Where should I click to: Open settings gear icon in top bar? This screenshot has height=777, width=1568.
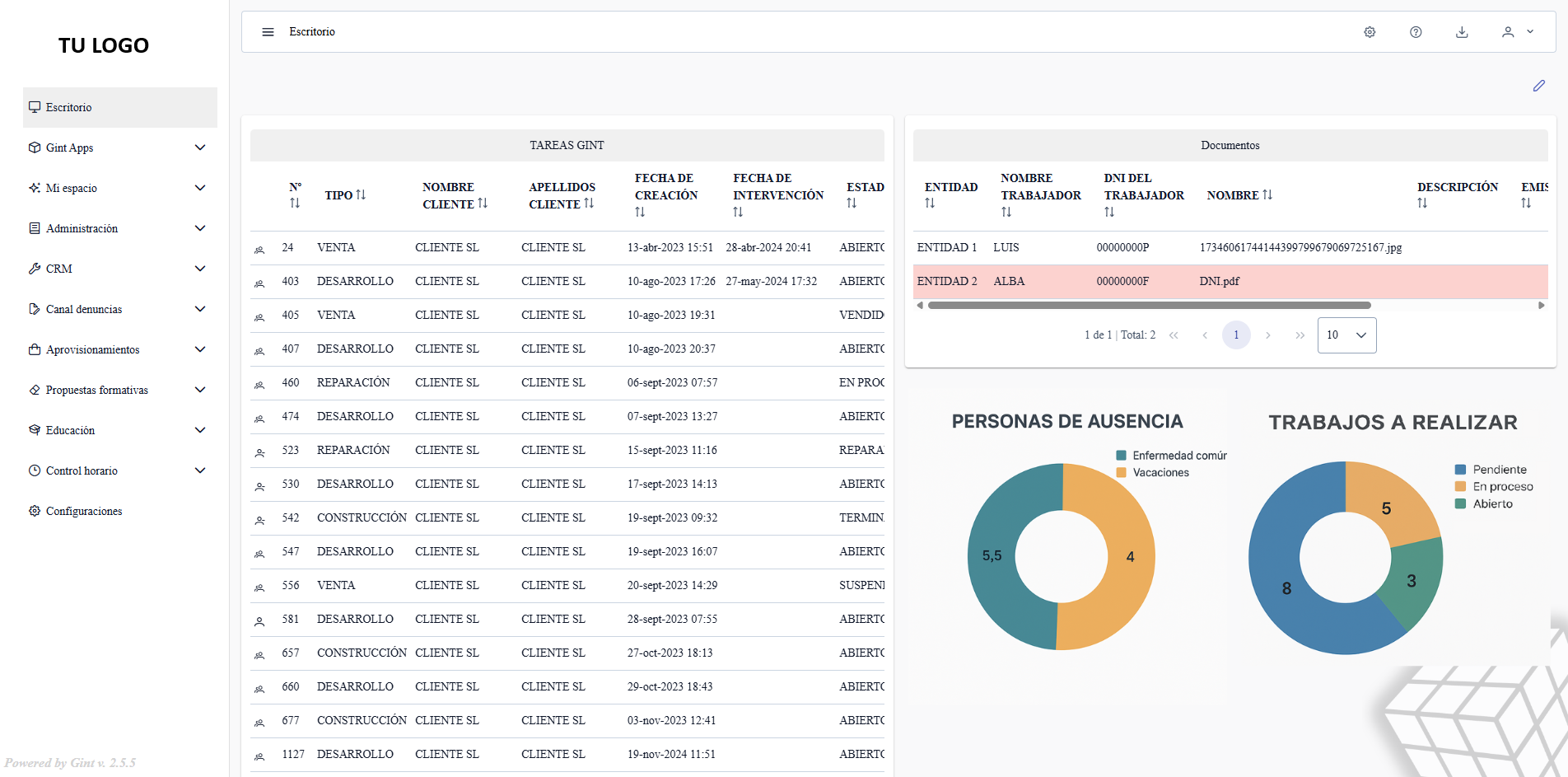[1370, 32]
